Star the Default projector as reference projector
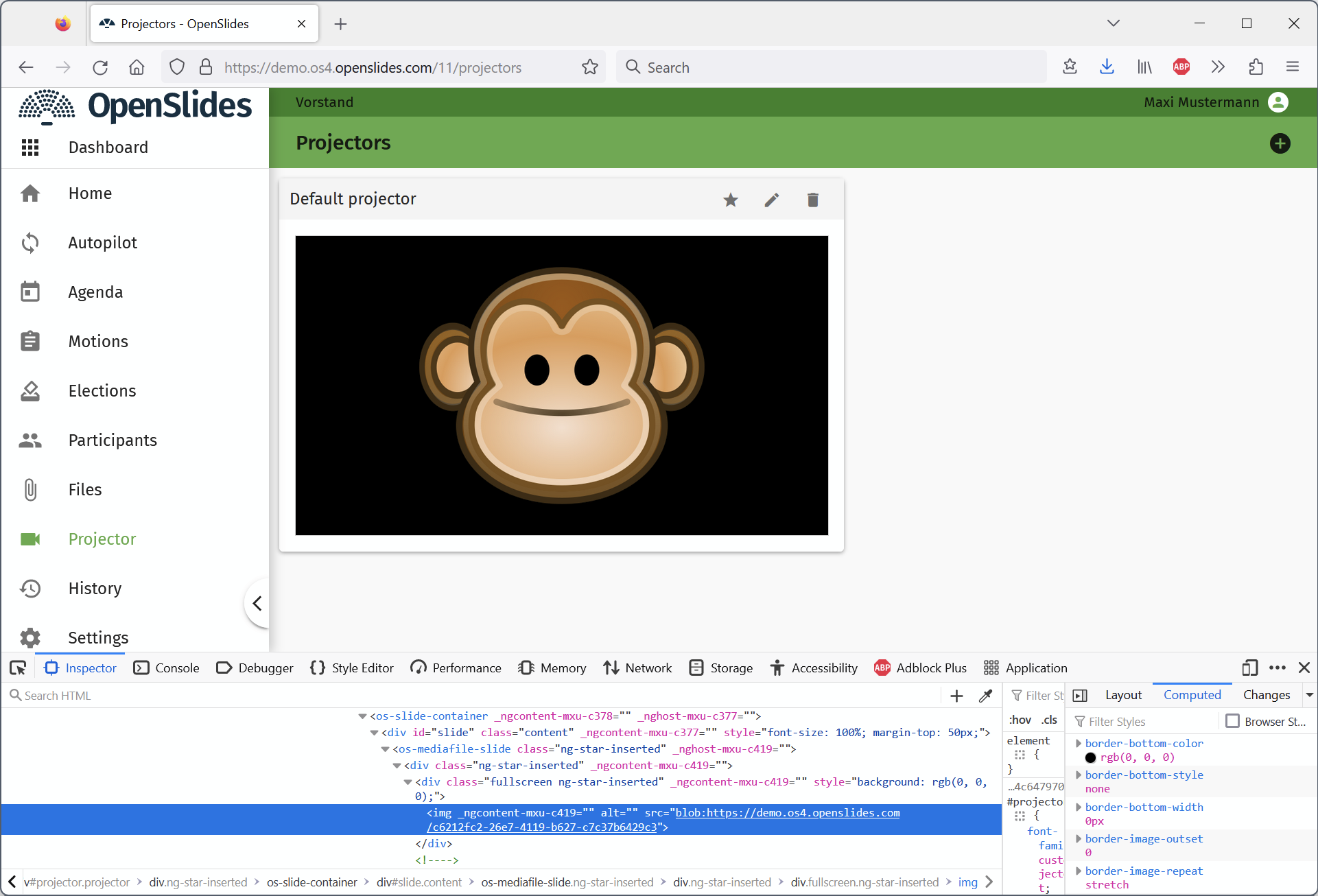The width and height of the screenshot is (1318, 896). click(x=730, y=200)
